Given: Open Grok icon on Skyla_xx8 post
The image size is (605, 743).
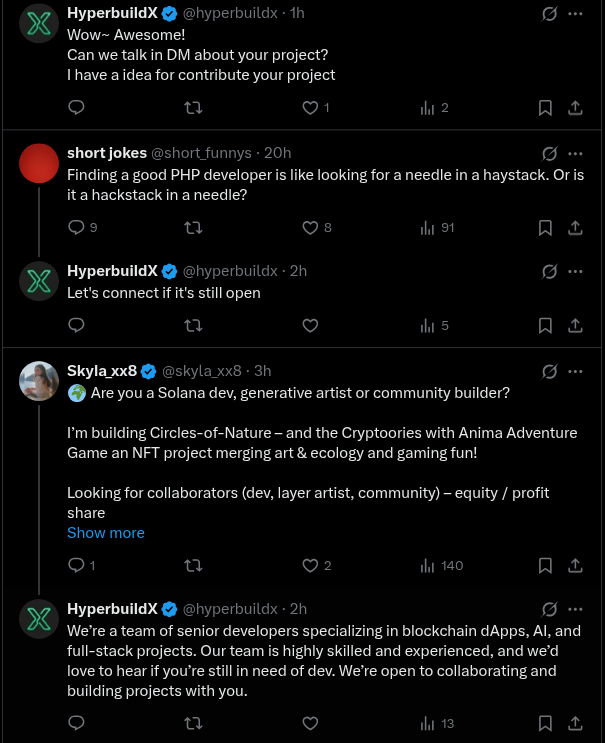Looking at the screenshot, I should pyautogui.click(x=548, y=371).
